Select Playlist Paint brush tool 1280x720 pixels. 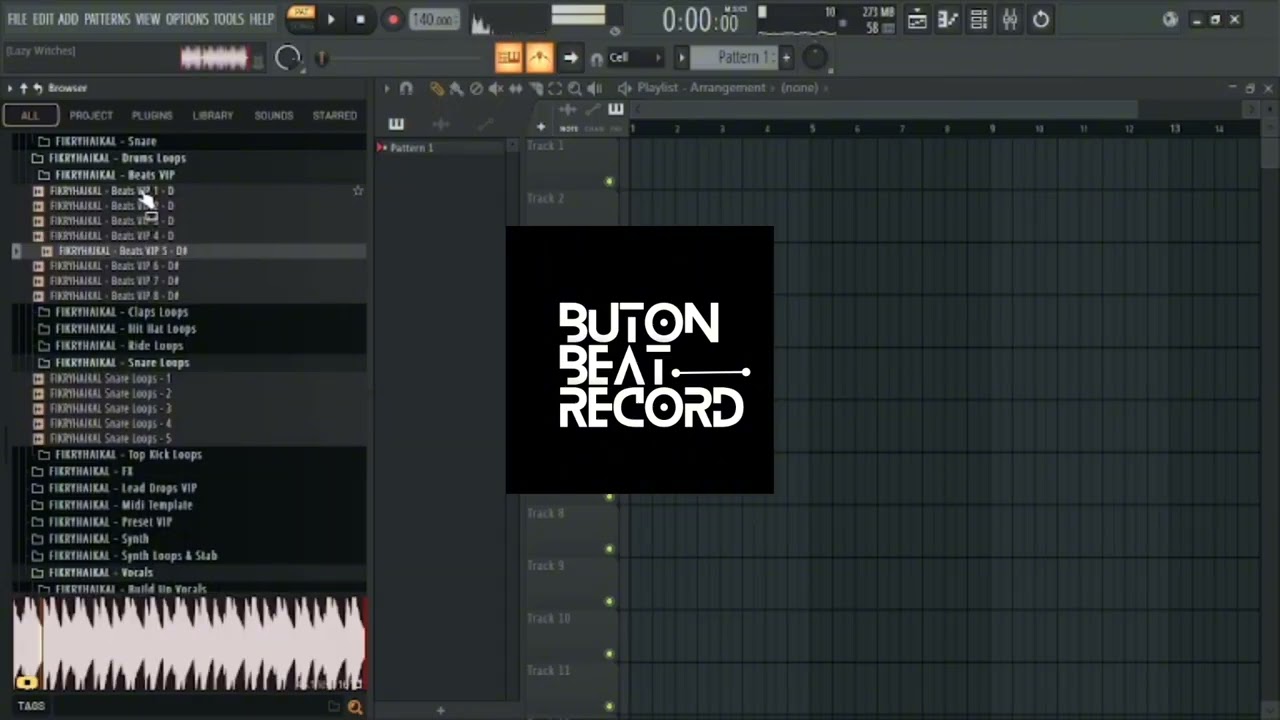456,89
